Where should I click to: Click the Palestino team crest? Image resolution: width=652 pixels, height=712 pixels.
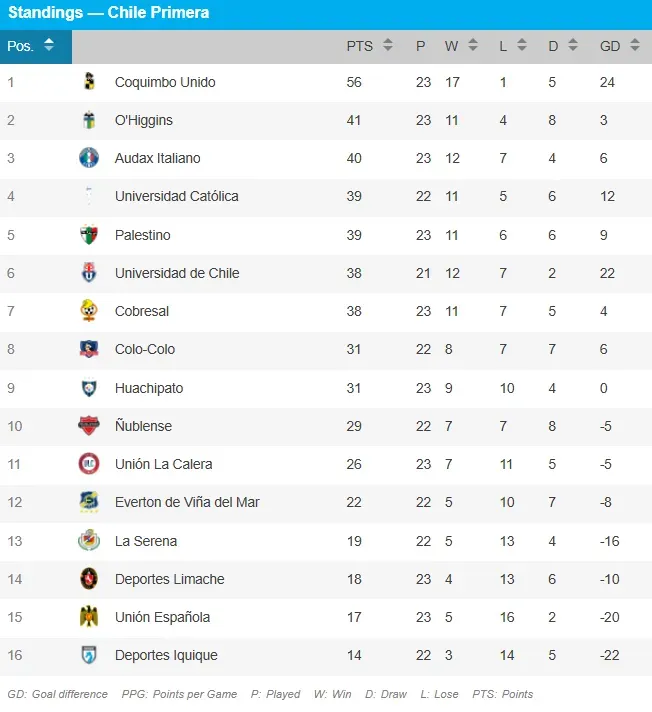[x=89, y=235]
